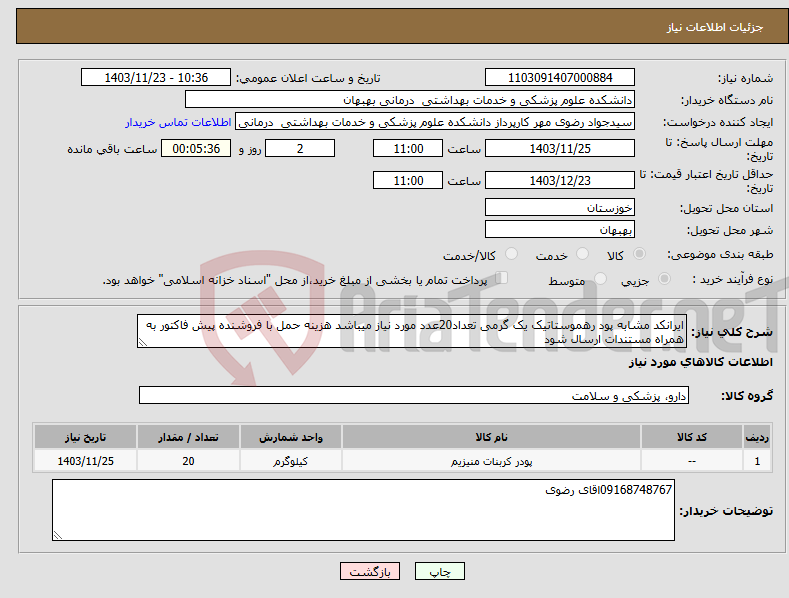Click the quantity cell 20

(x=188, y=461)
